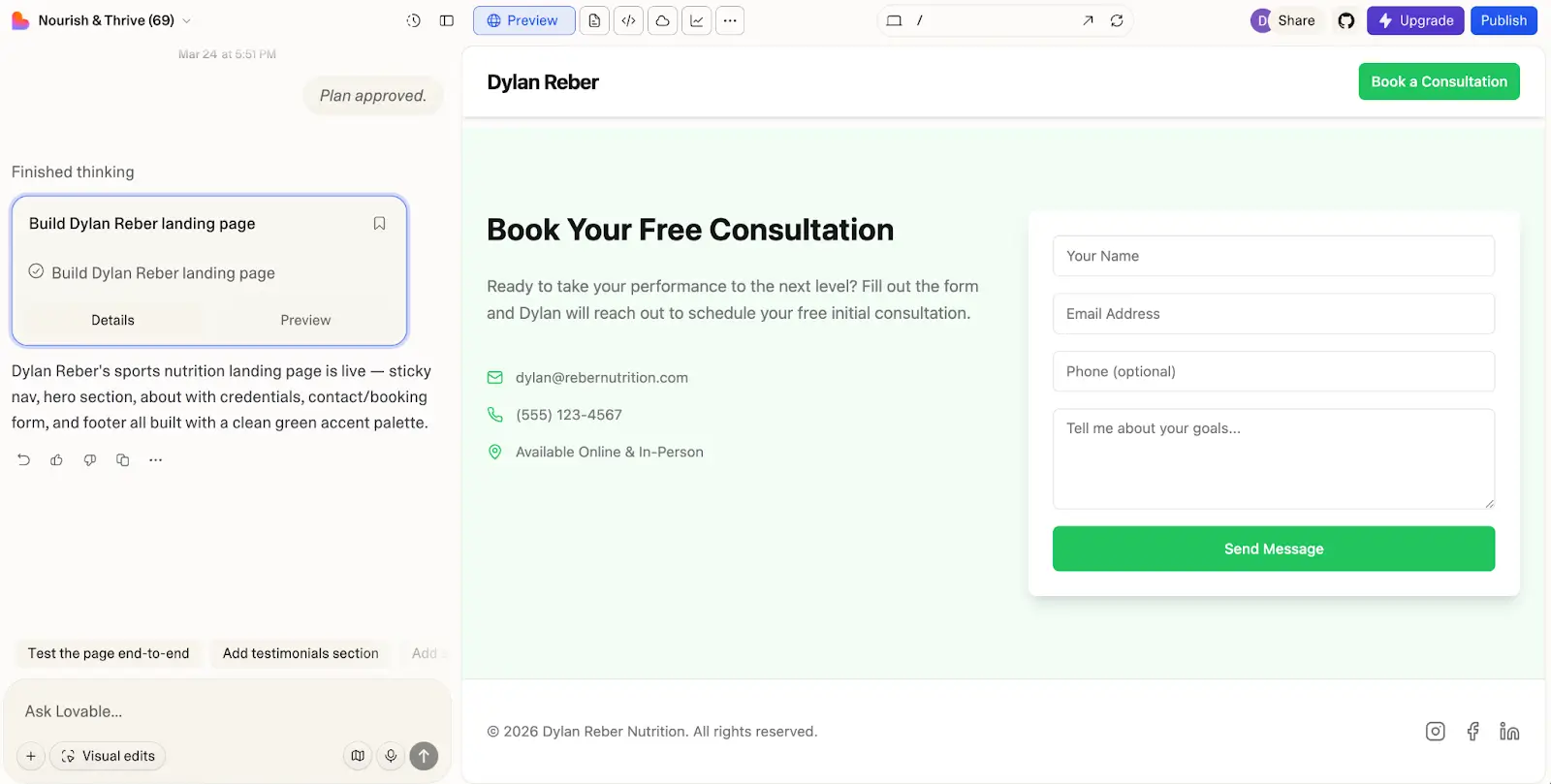This screenshot has width=1551, height=784.
Task: Open message more options ellipsis
Action: click(x=156, y=460)
